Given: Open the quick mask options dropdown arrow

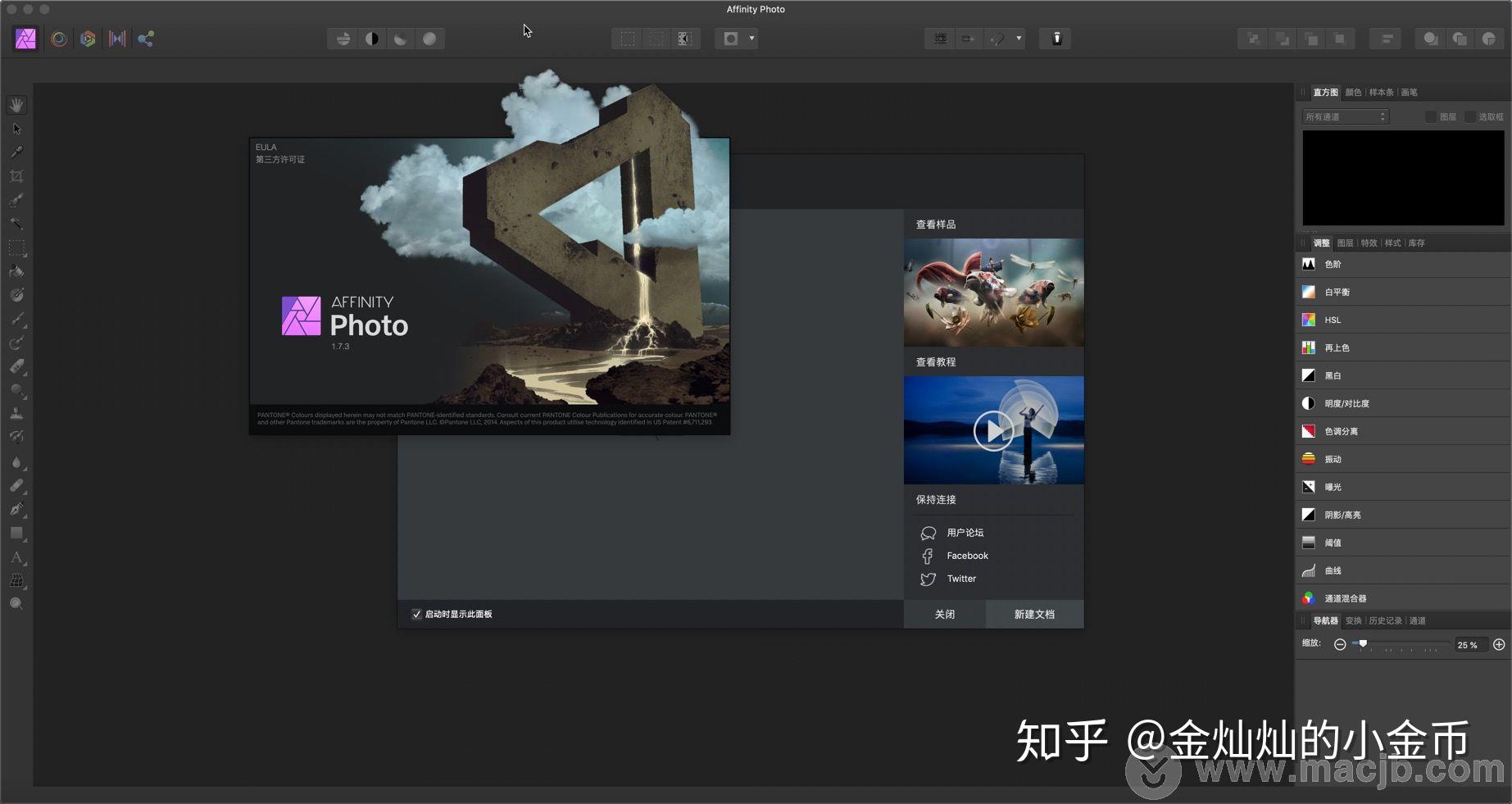Looking at the screenshot, I should (x=751, y=39).
